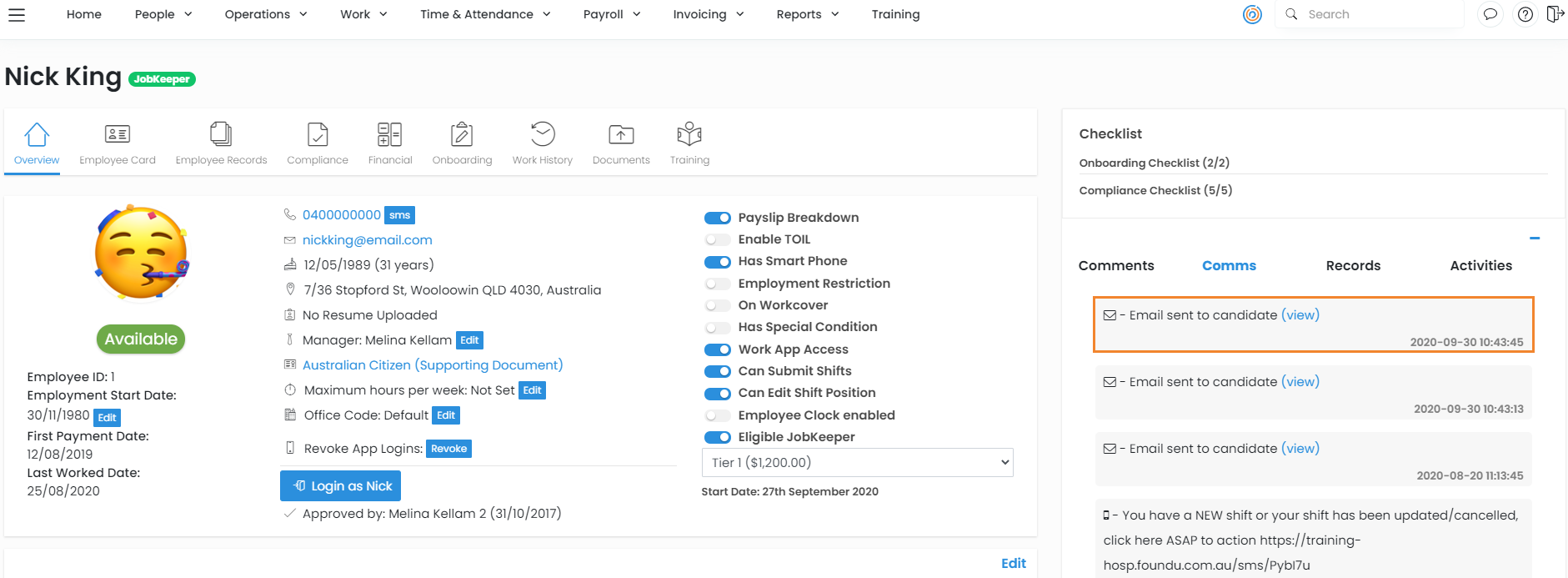The width and height of the screenshot is (1568, 578).
Task: Open the chat messages icon
Action: pyautogui.click(x=1490, y=14)
